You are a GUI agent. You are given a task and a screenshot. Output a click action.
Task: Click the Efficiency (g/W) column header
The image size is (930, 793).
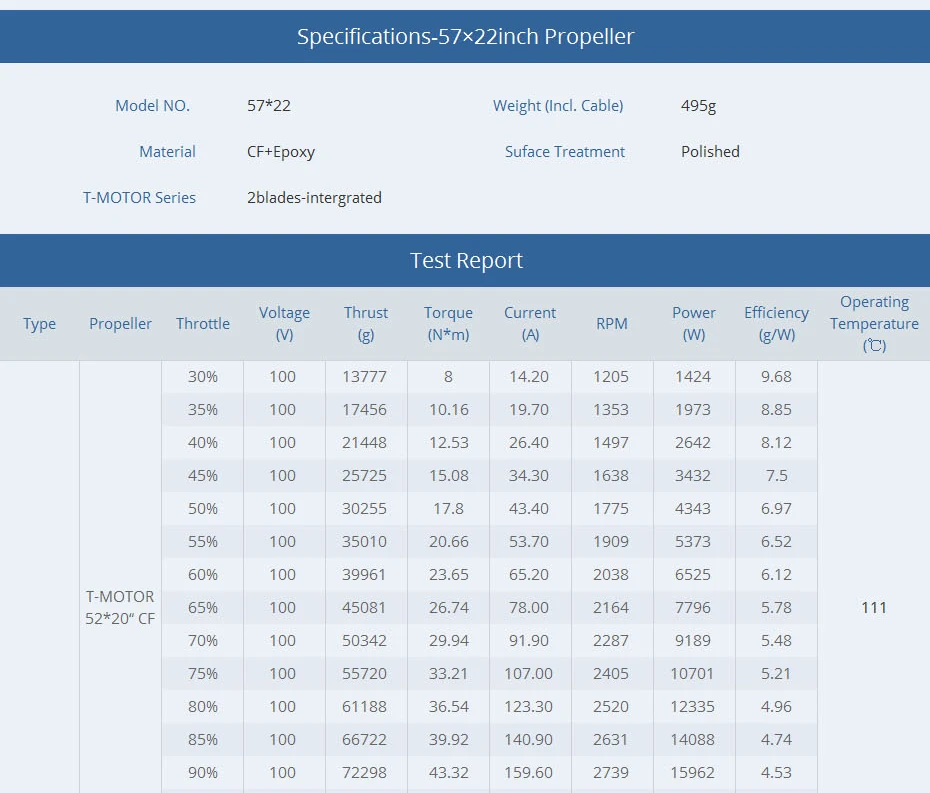point(776,324)
